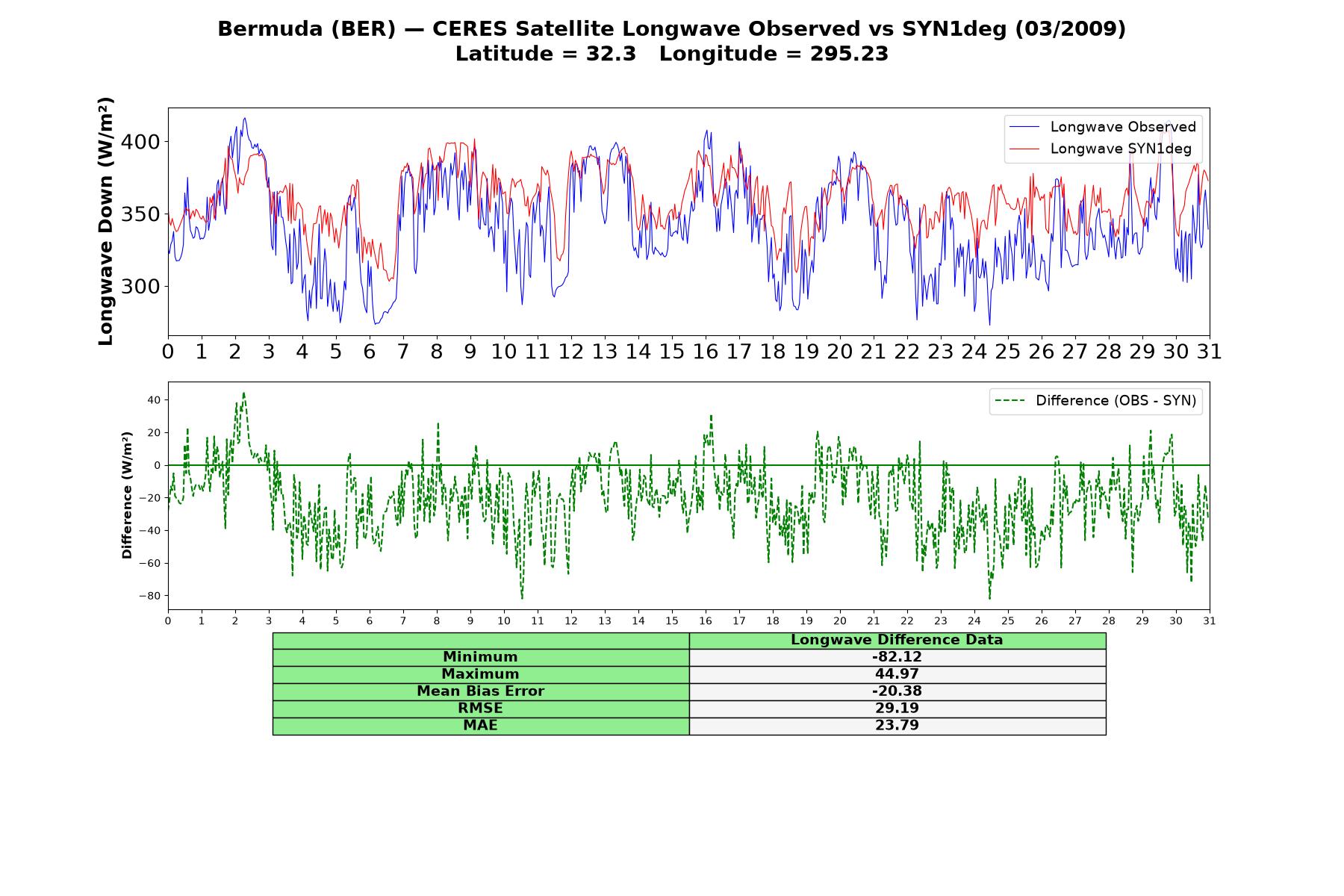Click the blue line sample in legend
The width and height of the screenshot is (1344, 896).
pyautogui.click(x=1024, y=128)
